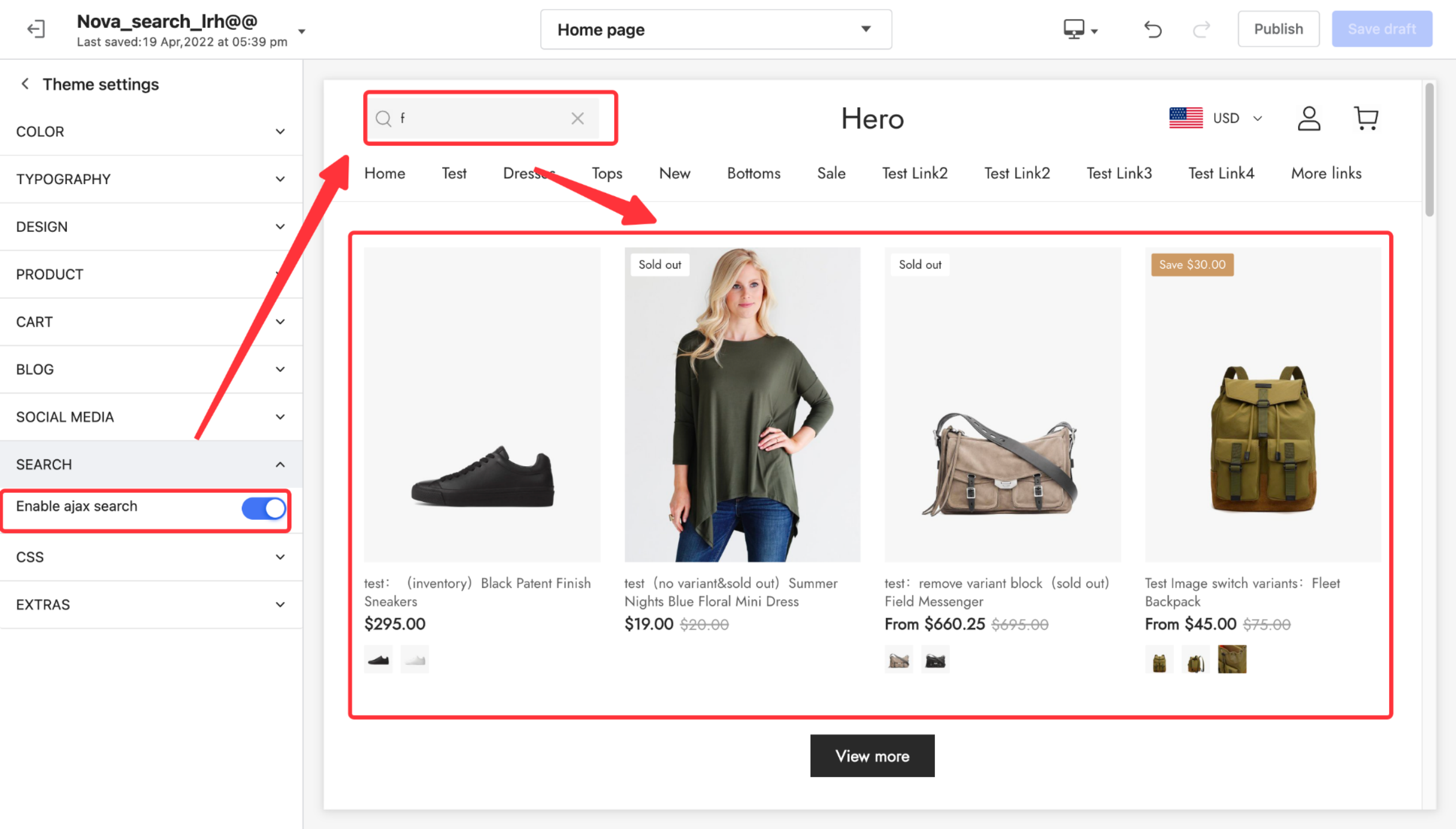Open the New nav link
Image resolution: width=1456 pixels, height=829 pixels.
(674, 173)
